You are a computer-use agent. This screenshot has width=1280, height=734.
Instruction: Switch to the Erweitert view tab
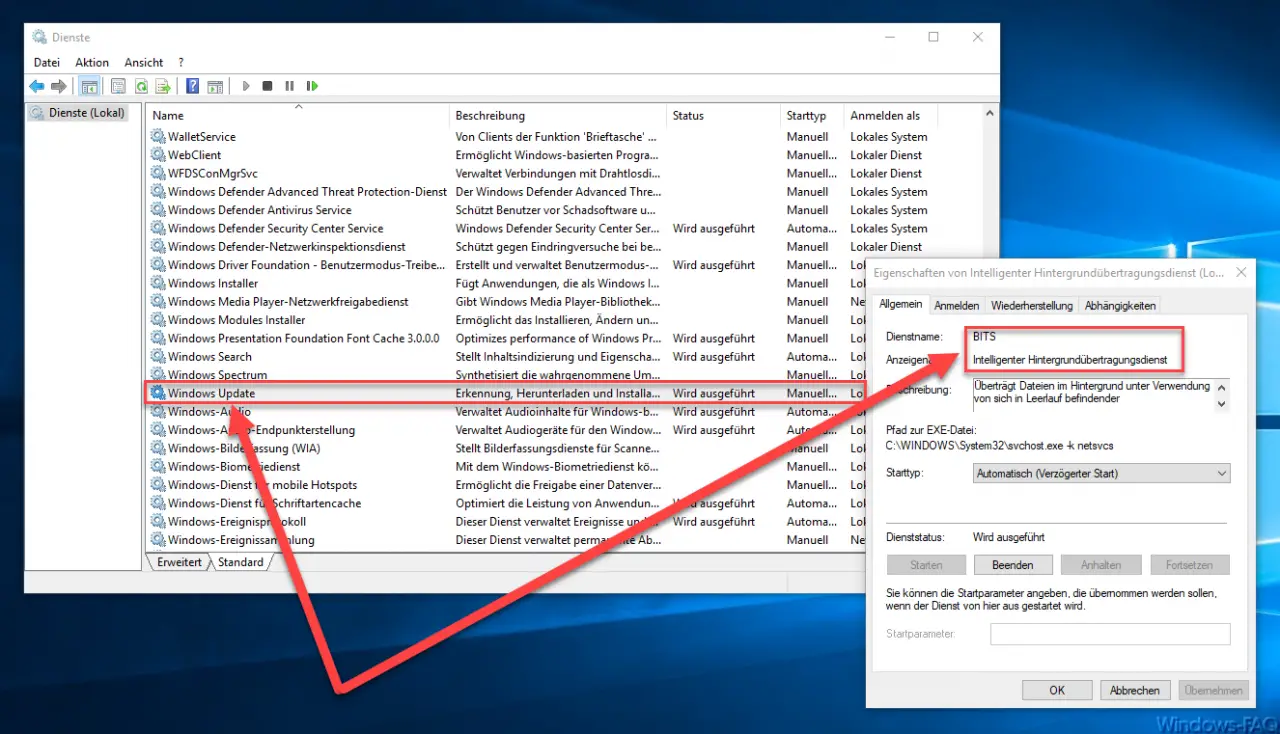coord(179,562)
